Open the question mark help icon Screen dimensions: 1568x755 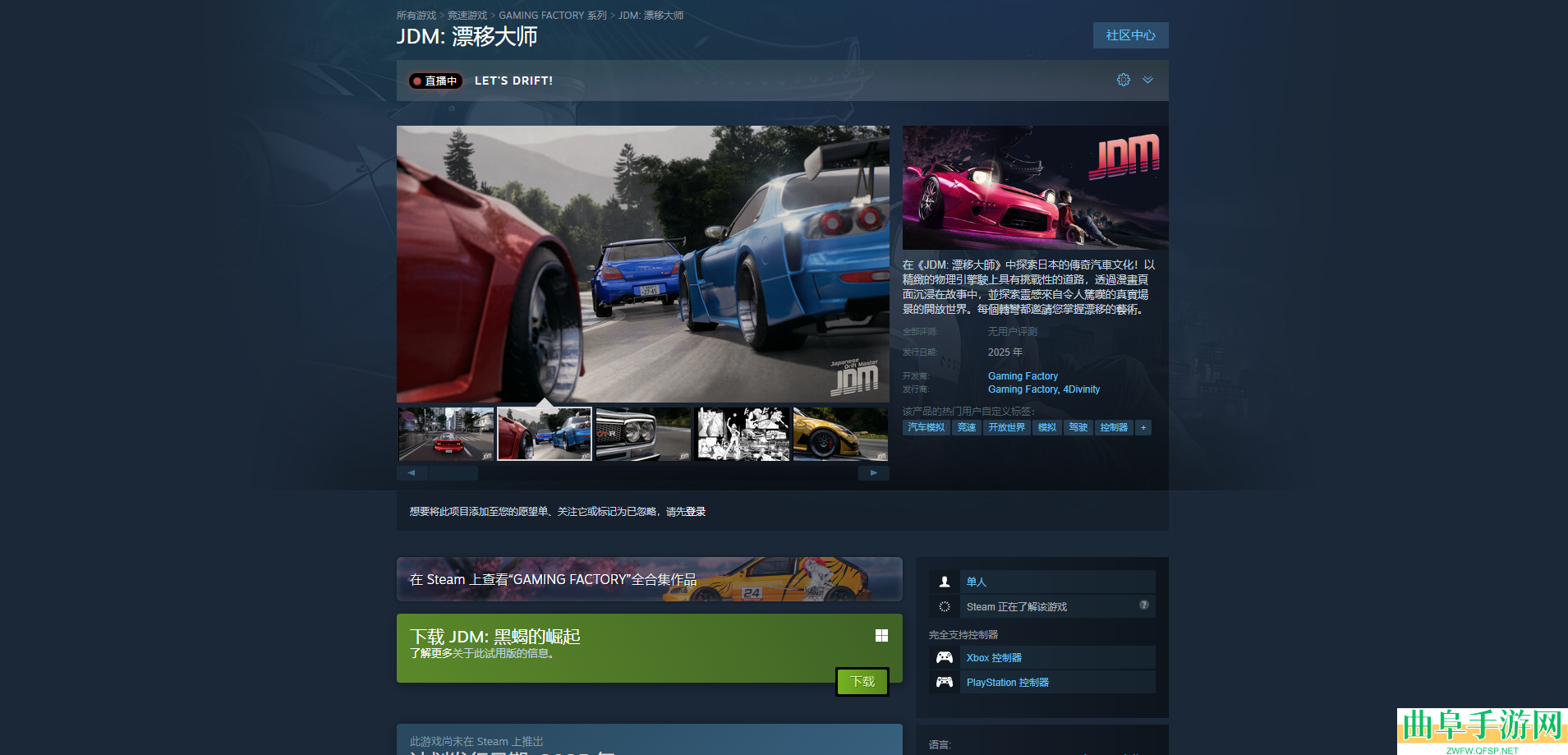1144,605
